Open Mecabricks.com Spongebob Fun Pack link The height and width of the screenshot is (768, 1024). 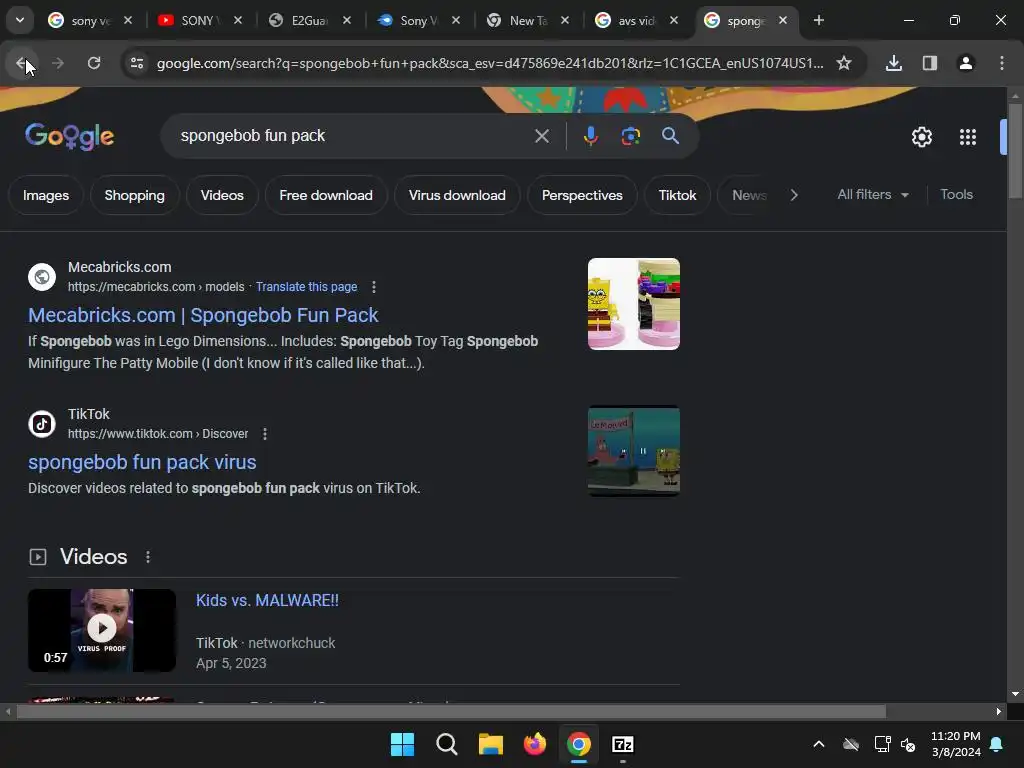tap(203, 315)
